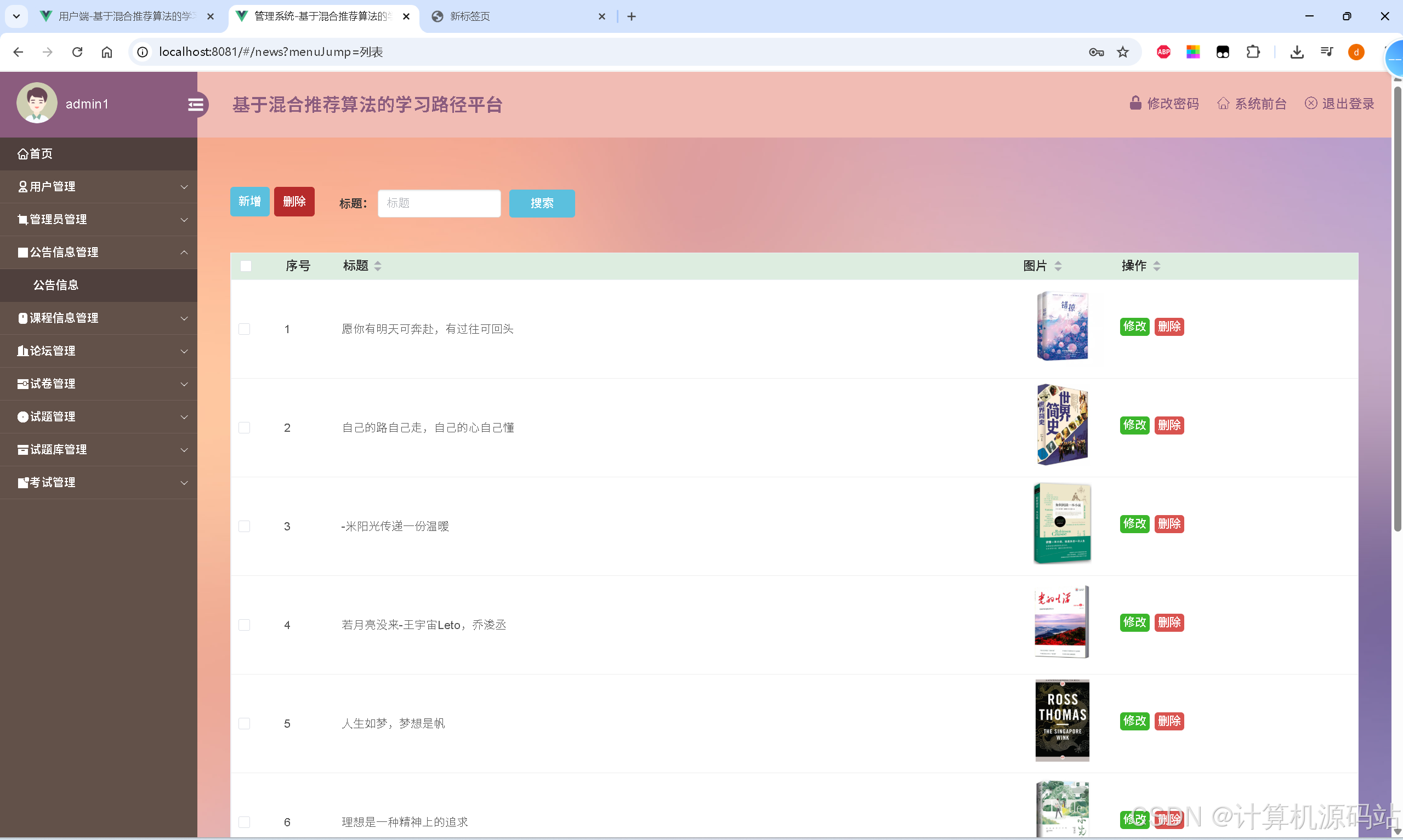Collapse the 公告信息管理 section
Image resolution: width=1403 pixels, height=840 pixels.
click(x=184, y=252)
